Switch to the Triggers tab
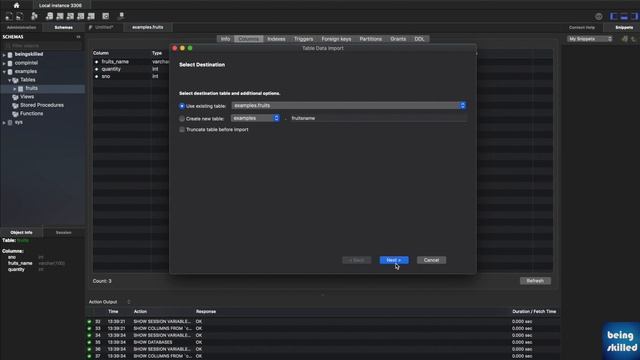 coord(303,39)
